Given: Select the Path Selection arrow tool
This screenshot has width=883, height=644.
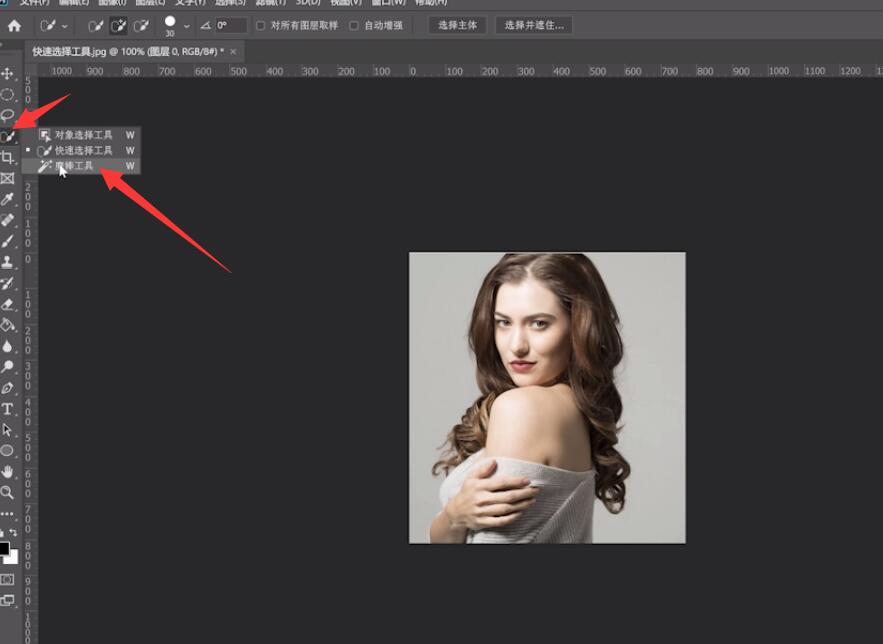Looking at the screenshot, I should [x=7, y=430].
